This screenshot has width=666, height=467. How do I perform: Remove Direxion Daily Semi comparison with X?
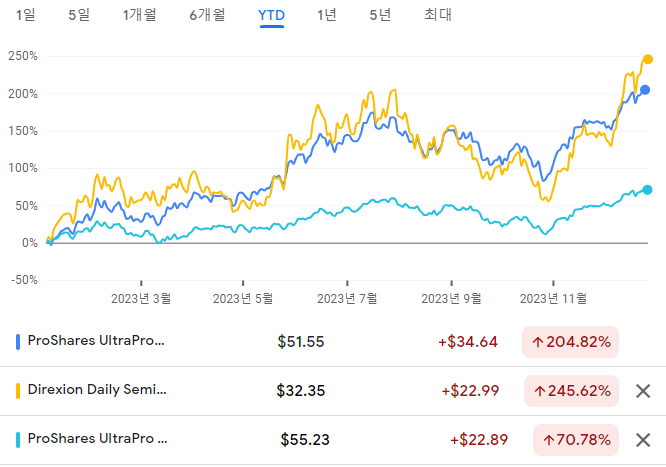[x=643, y=391]
